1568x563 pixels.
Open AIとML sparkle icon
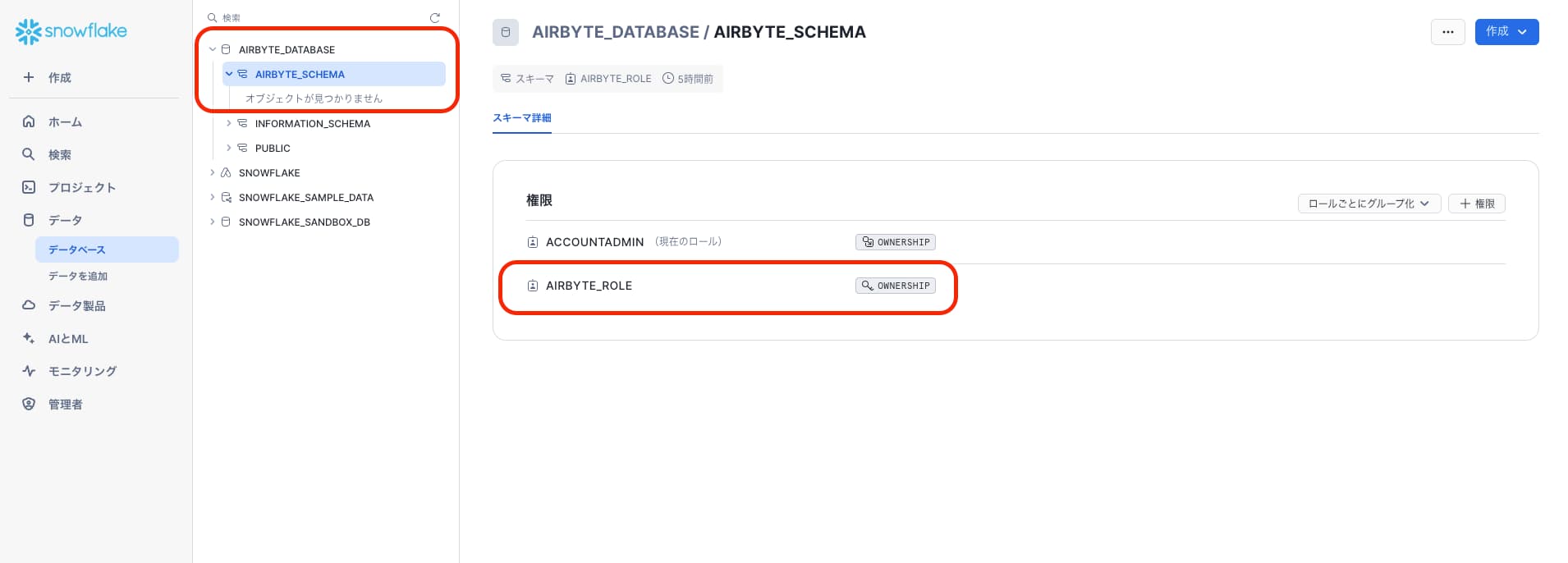pyautogui.click(x=29, y=338)
